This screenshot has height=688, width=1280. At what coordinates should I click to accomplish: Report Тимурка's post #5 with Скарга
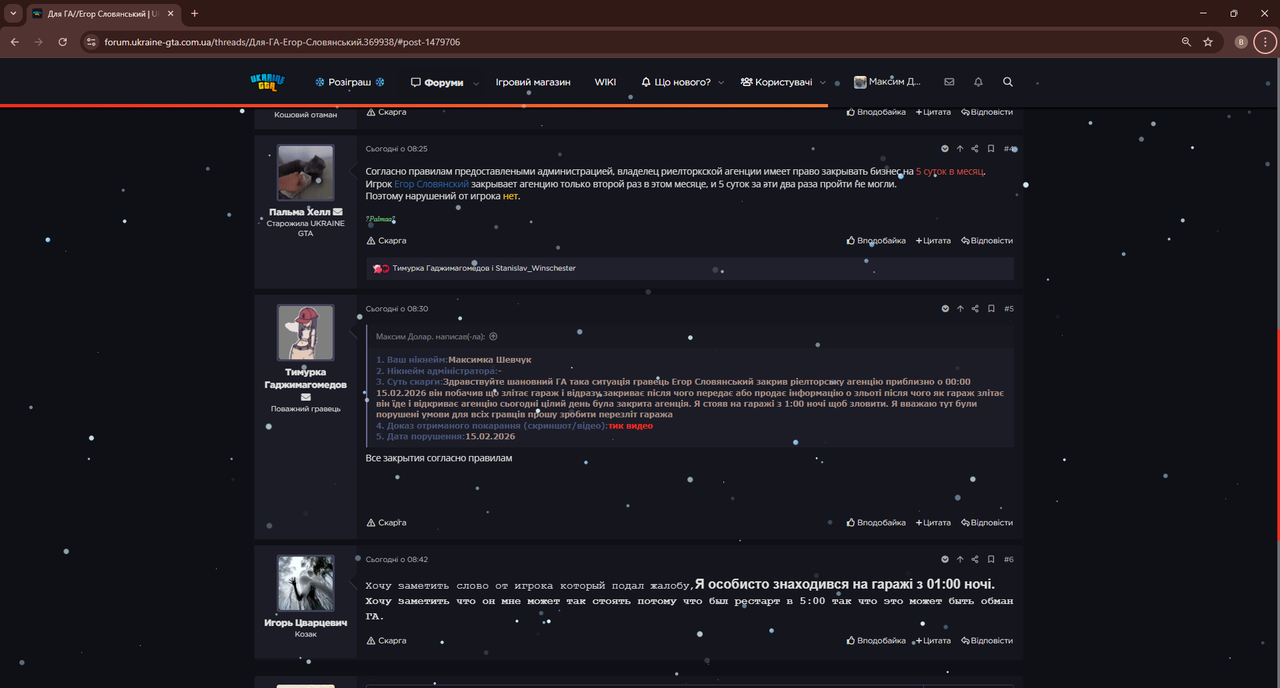(x=386, y=523)
